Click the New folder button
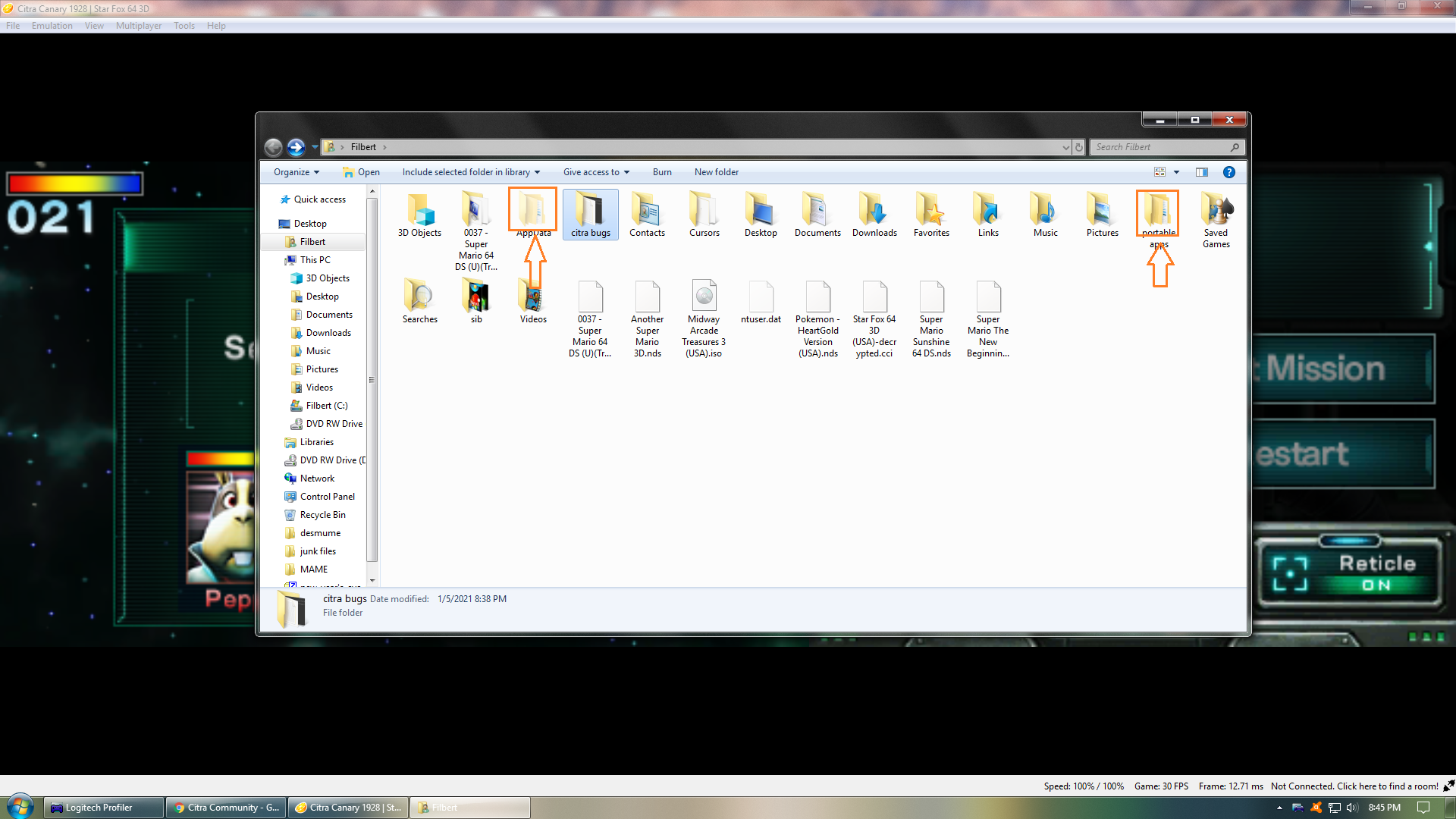This screenshot has width=1456, height=819. click(717, 172)
